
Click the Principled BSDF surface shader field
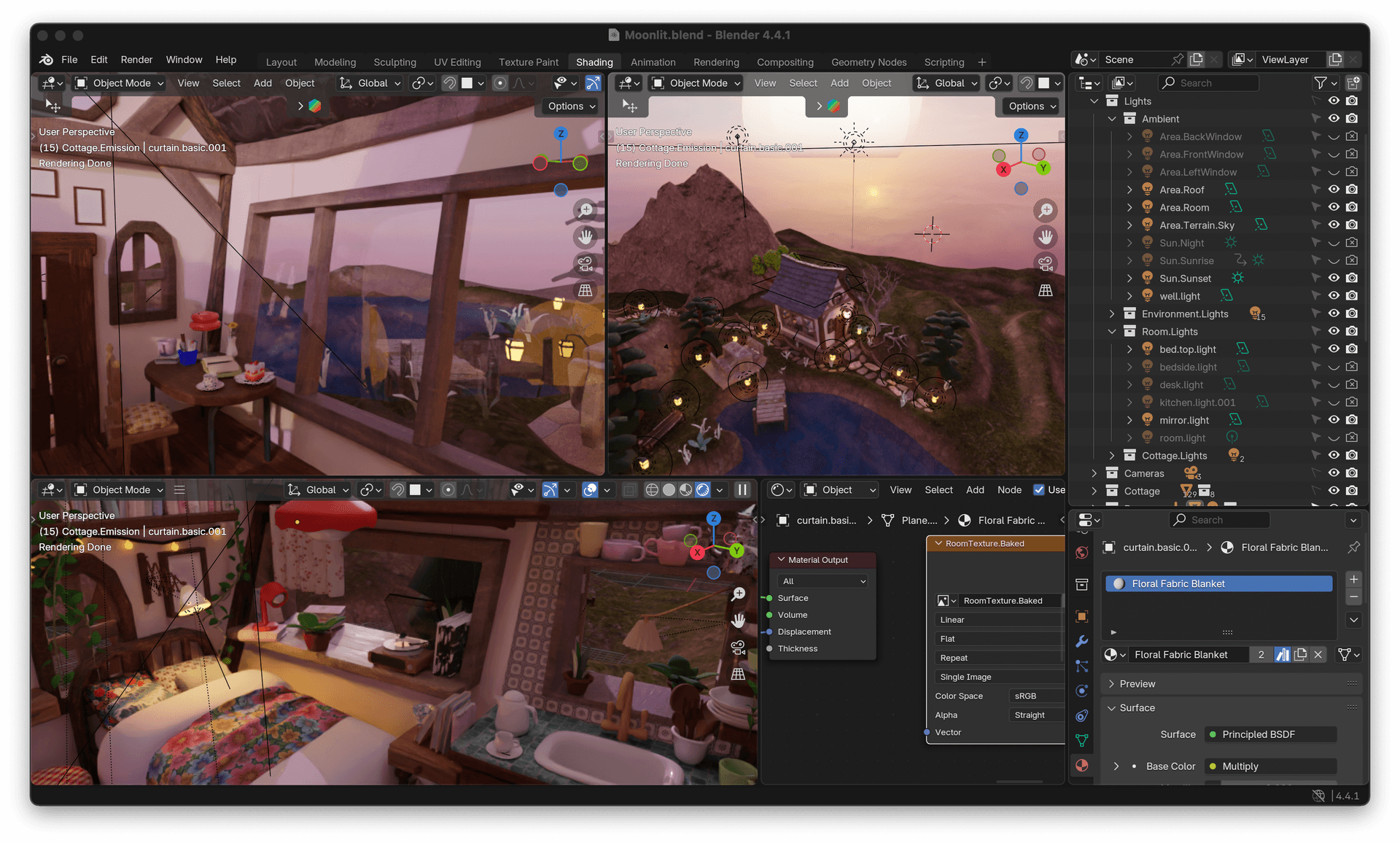click(x=1270, y=734)
